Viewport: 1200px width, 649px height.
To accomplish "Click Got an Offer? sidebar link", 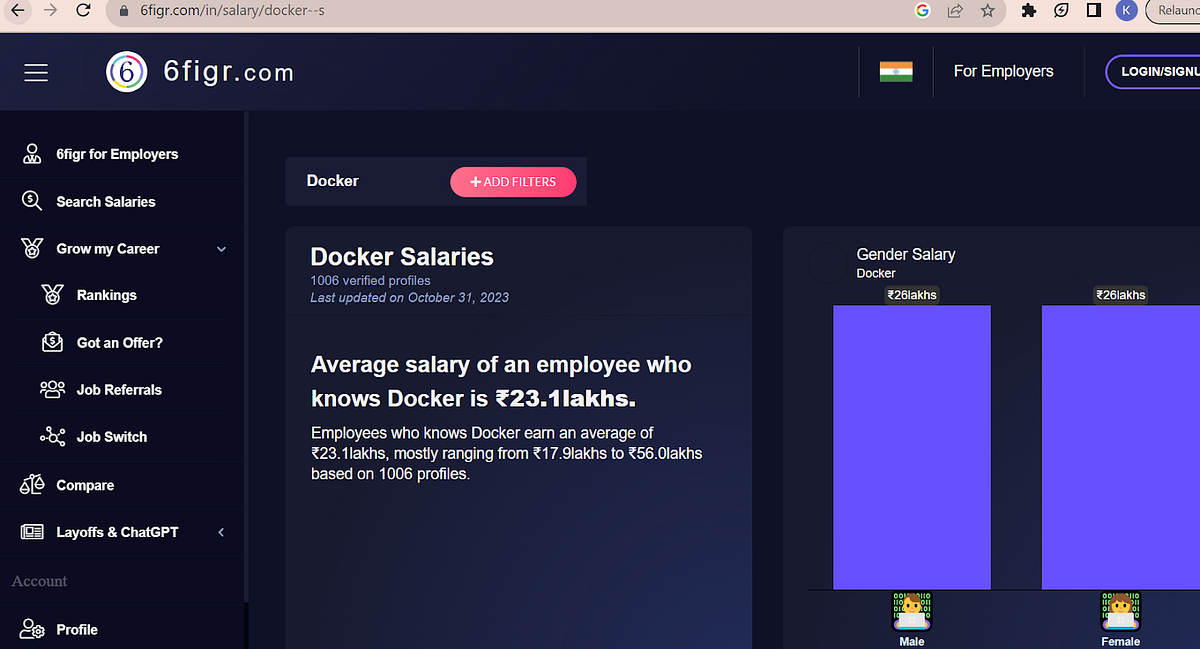I will point(120,342).
